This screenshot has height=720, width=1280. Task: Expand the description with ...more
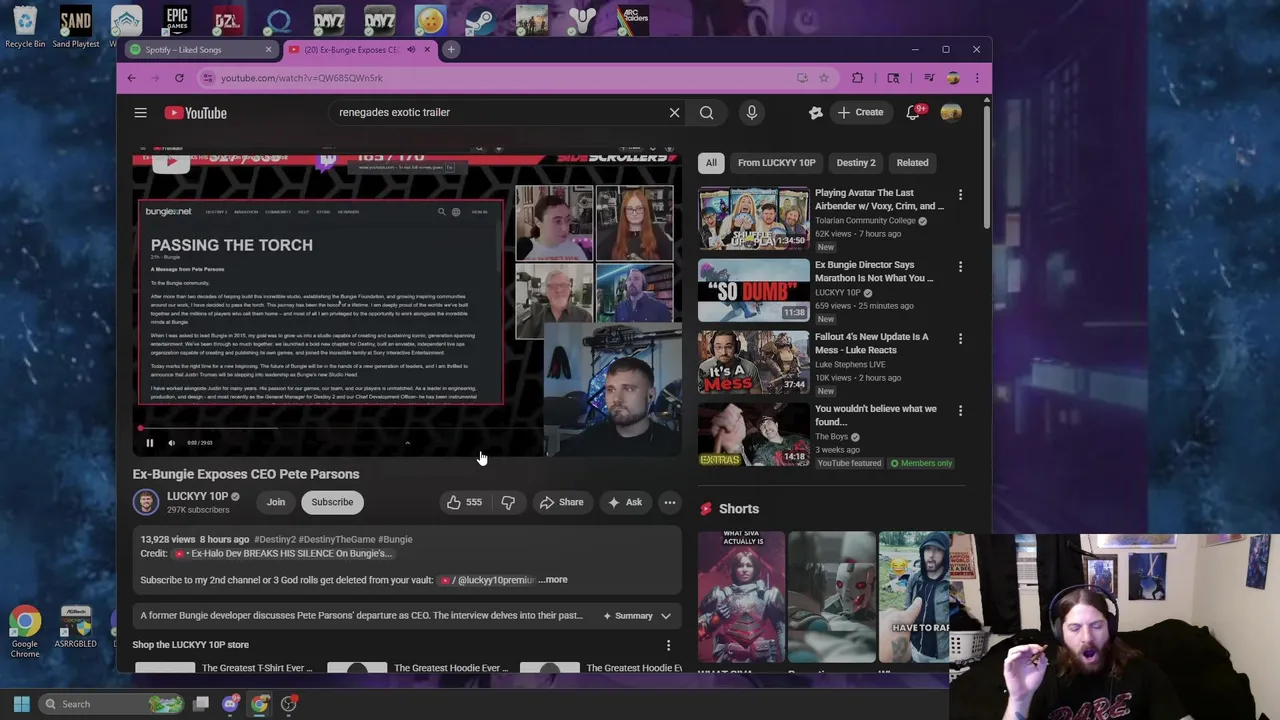[553, 580]
